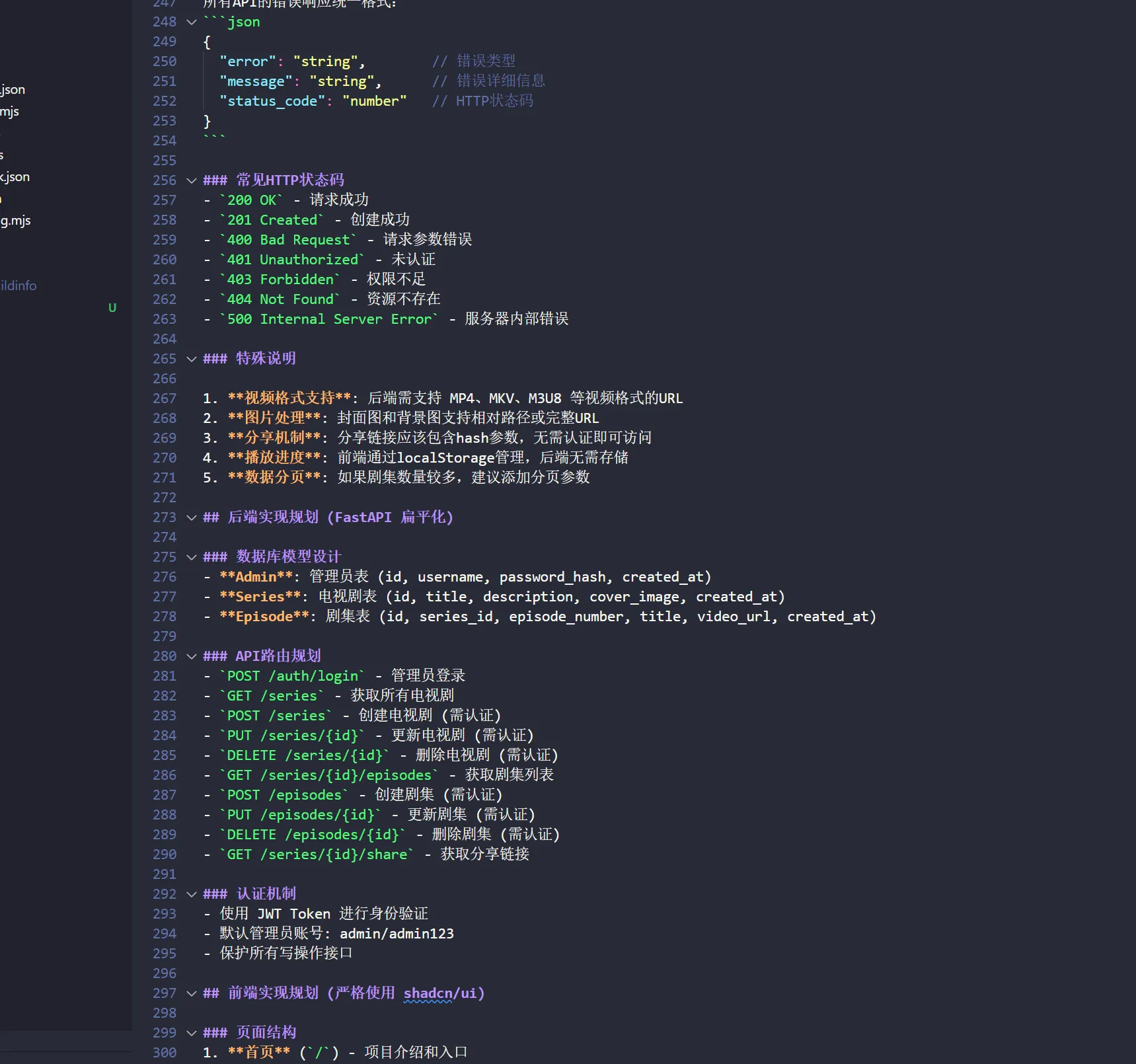This screenshot has height=1064, width=1136.
Task: Click line number 297 in the gutter
Action: tap(165, 993)
